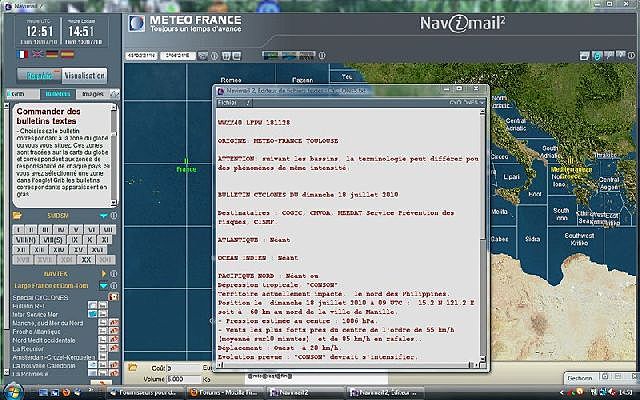Select the Southwest Kritiko zone on map
Viewport: 640px width, 400px height.
pos(579,239)
